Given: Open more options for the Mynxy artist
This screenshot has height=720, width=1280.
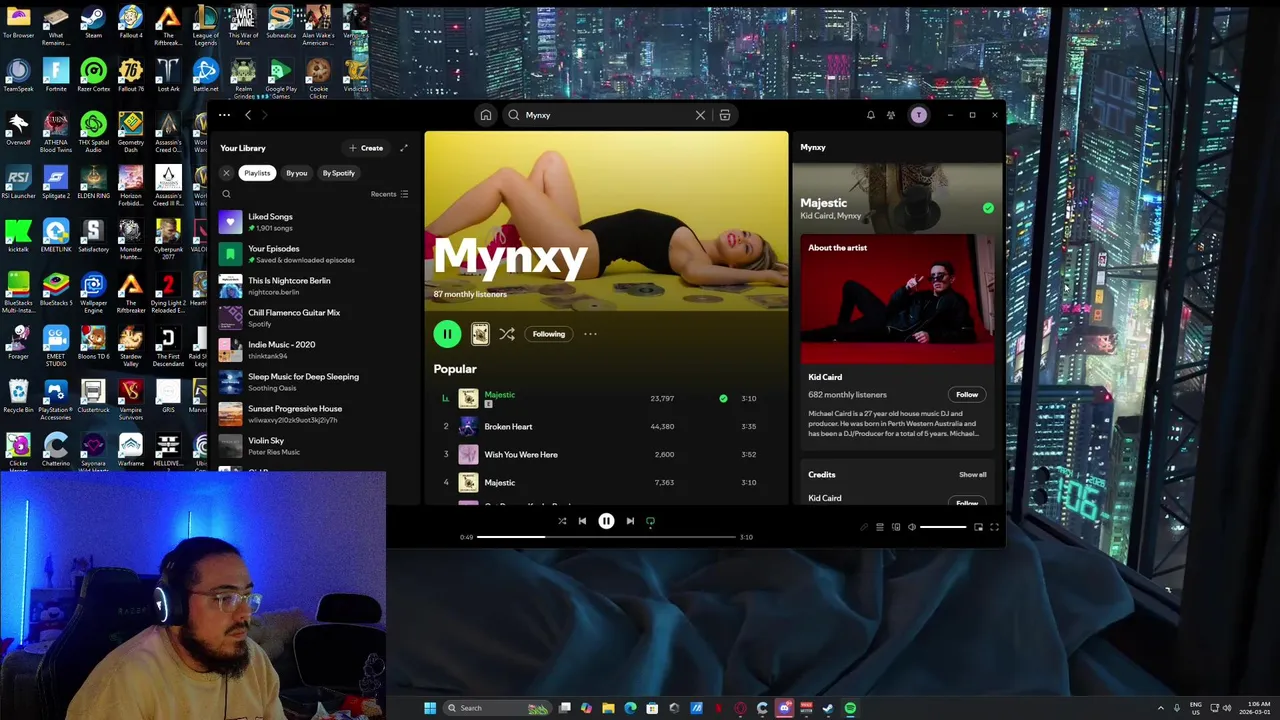Looking at the screenshot, I should click(x=590, y=334).
